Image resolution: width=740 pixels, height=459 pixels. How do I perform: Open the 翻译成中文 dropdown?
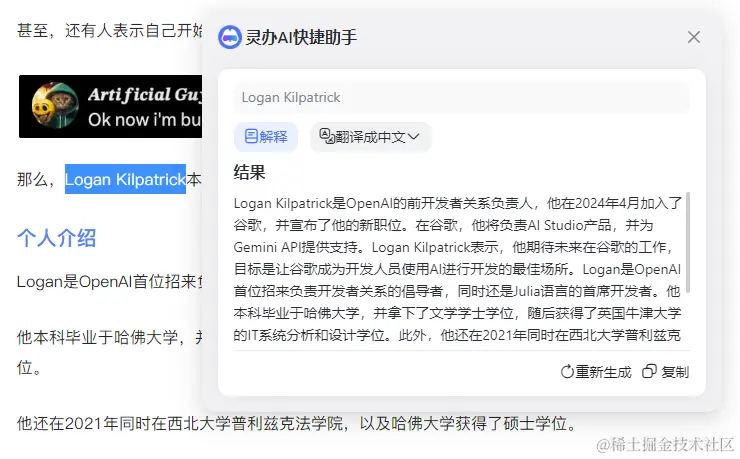tap(370, 137)
